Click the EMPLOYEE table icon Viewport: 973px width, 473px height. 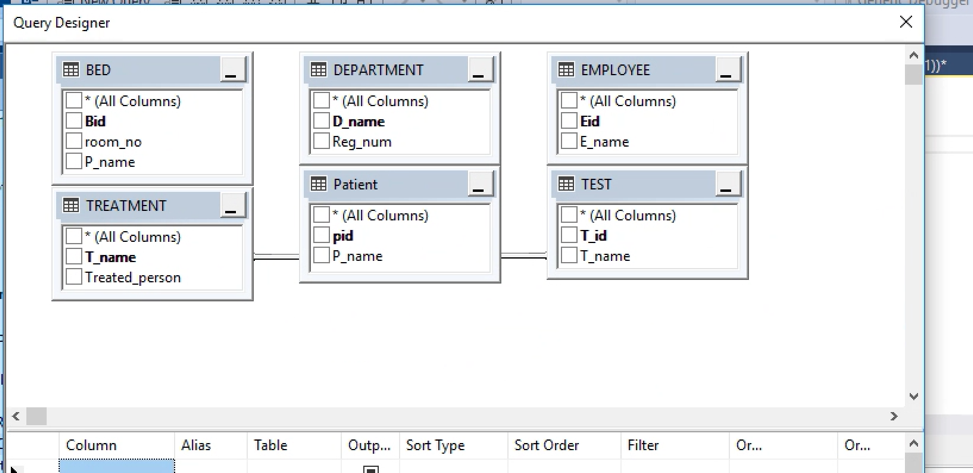point(566,70)
